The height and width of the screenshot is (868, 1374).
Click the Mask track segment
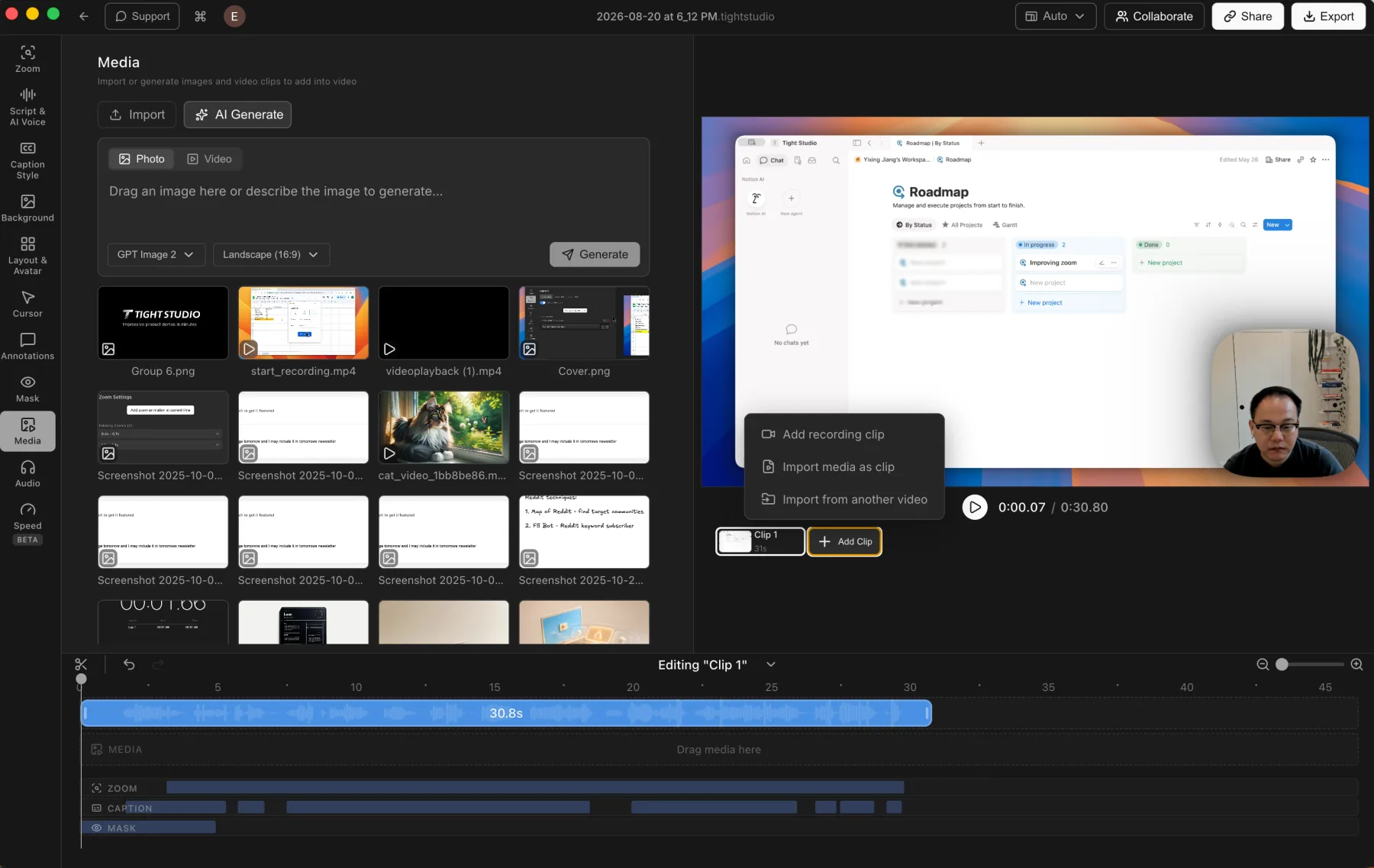[x=149, y=828]
